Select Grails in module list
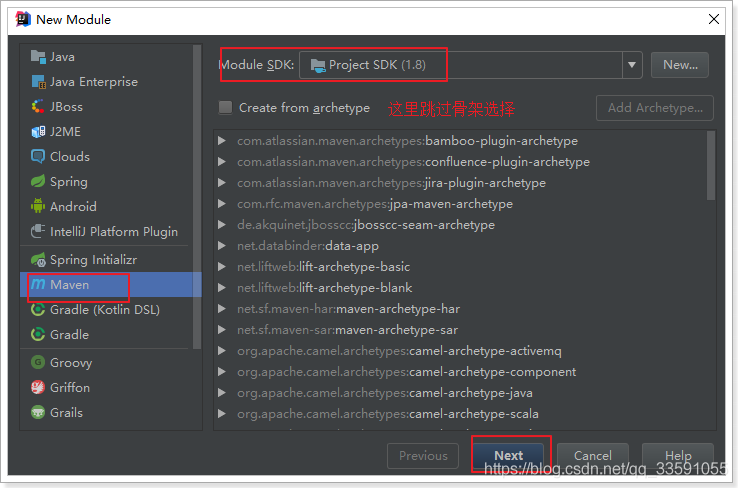738x488 pixels. [x=106, y=412]
